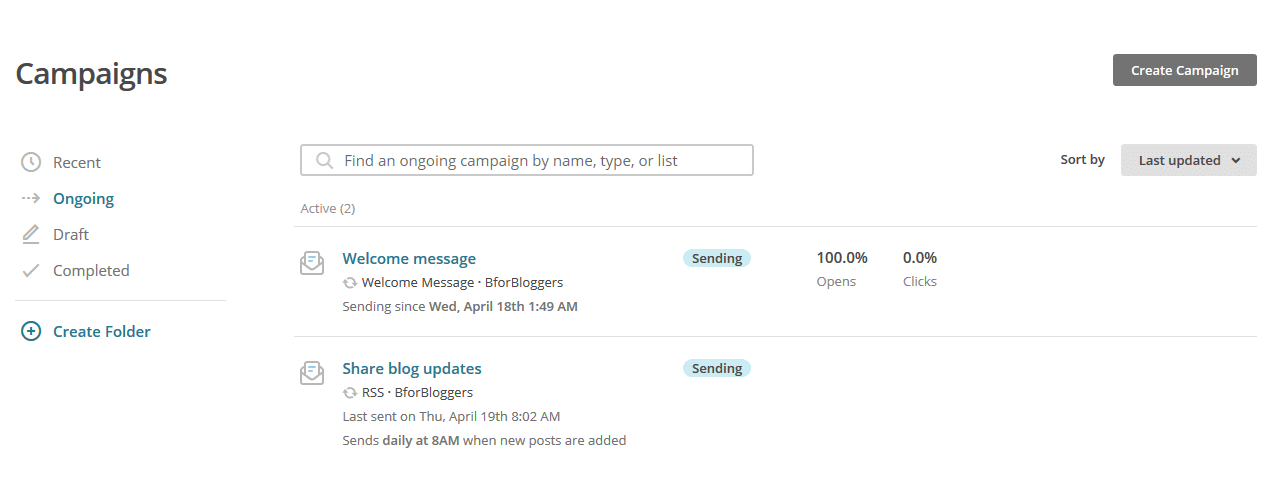Image resolution: width=1271 pixels, height=488 pixels.
Task: Click the clock icon next to Recent
Action: (31, 162)
